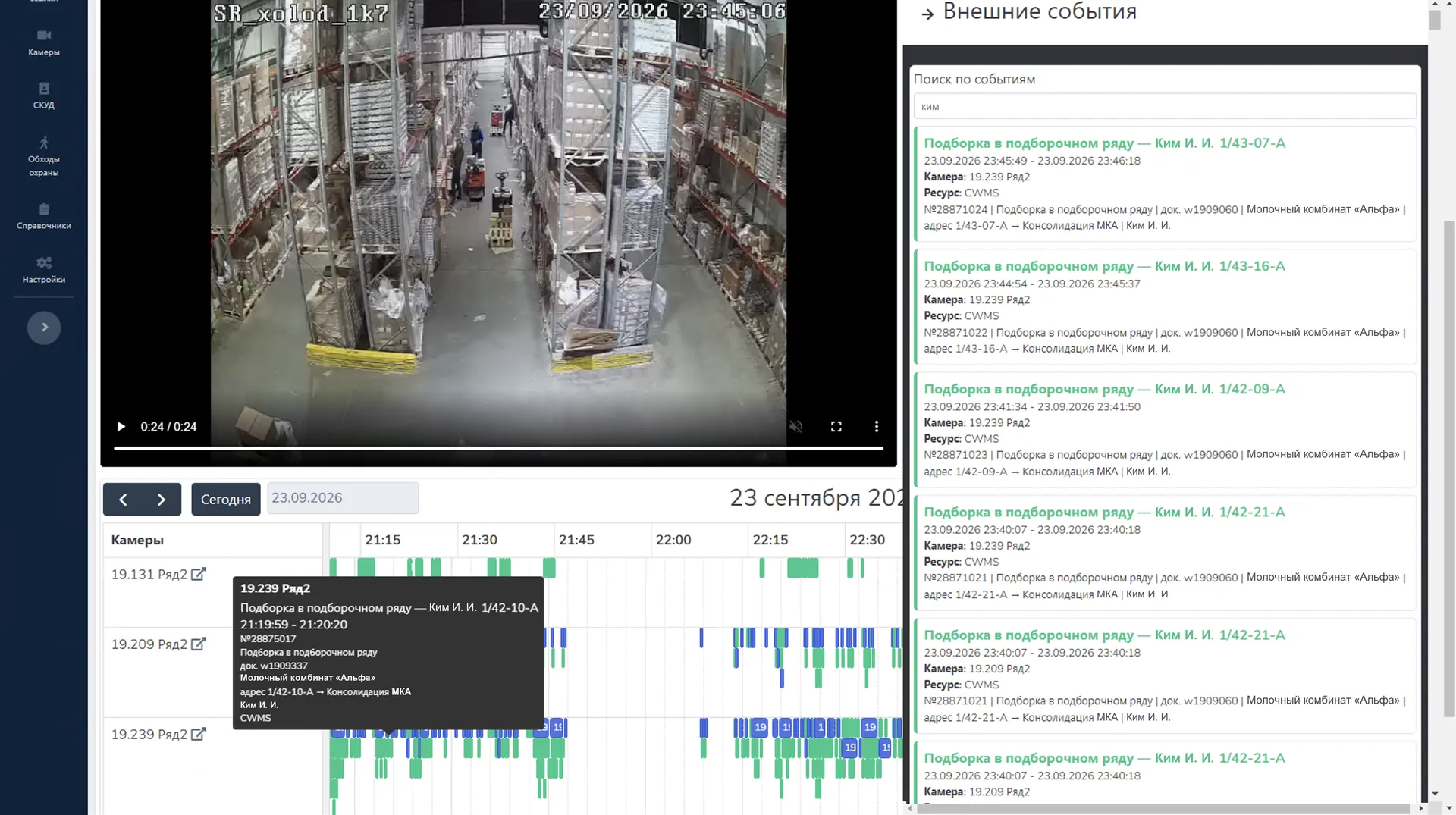Viewport: 1456px width, 815px height.
Task: Open camera 19.131 Ряд2 in external view
Action: [199, 574]
